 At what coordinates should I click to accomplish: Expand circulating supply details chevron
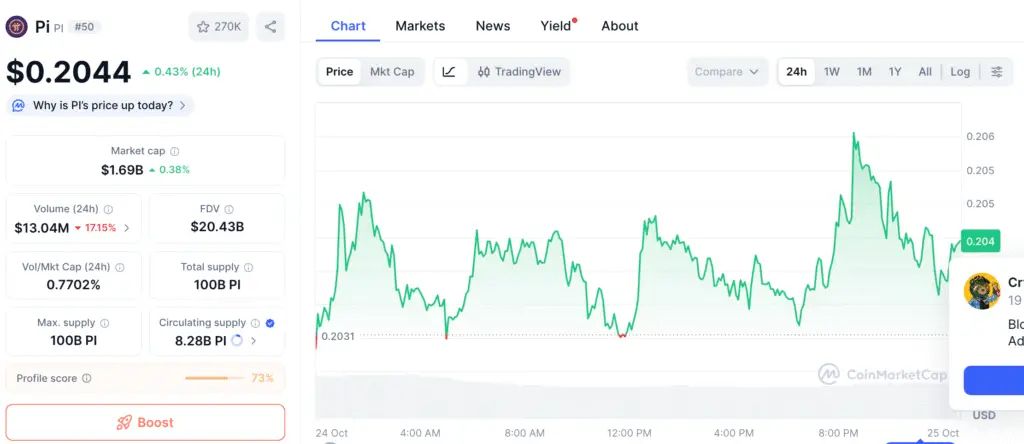[x=253, y=341]
